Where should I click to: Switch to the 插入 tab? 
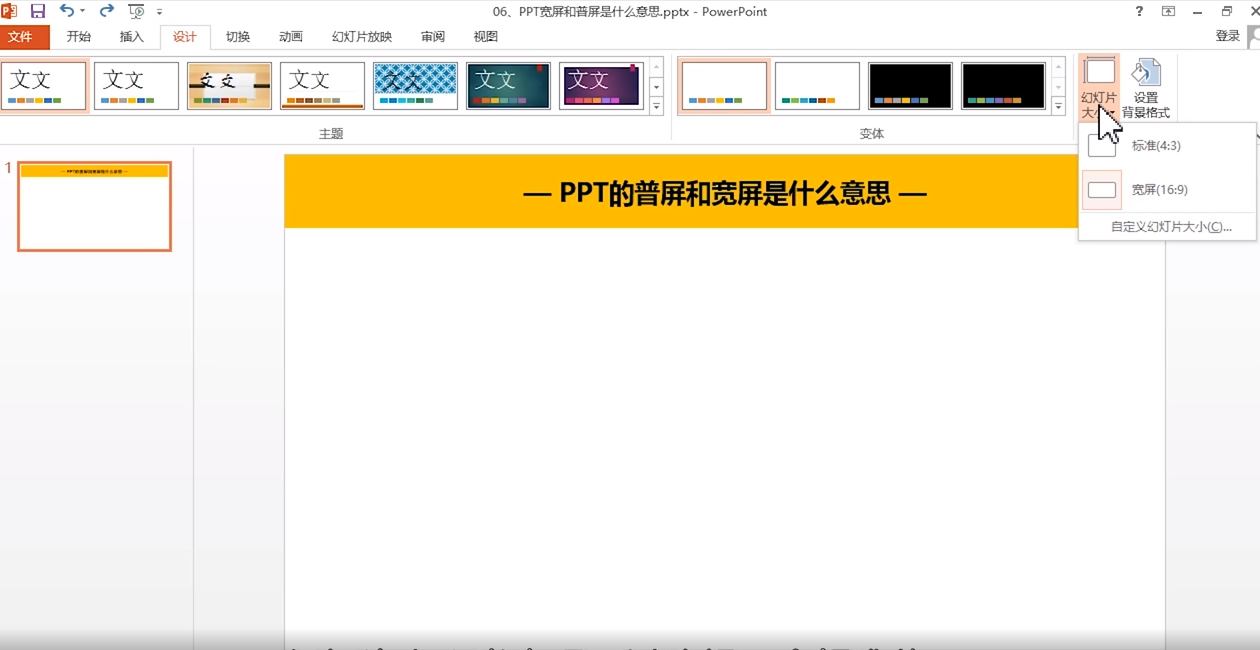point(132,37)
